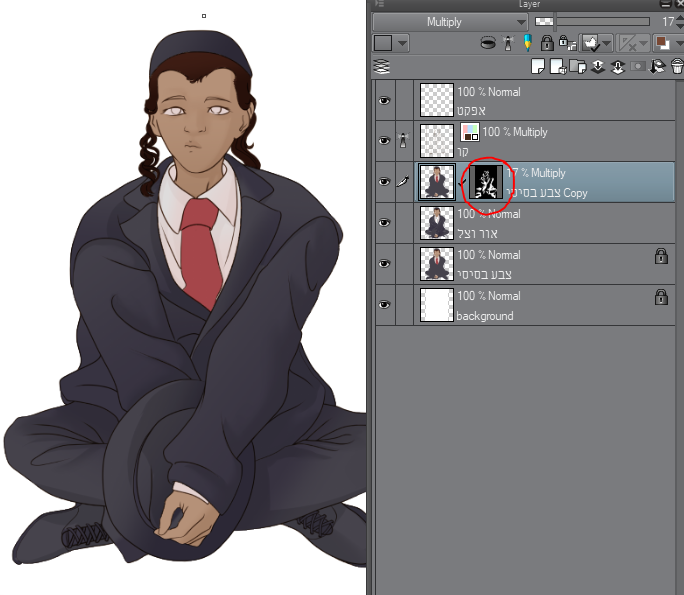Click the Layer panel title
684x595 pixels.
(x=529, y=5)
